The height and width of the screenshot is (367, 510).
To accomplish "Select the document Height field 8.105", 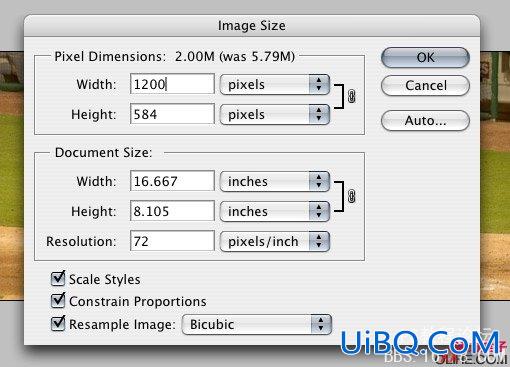I will point(172,211).
